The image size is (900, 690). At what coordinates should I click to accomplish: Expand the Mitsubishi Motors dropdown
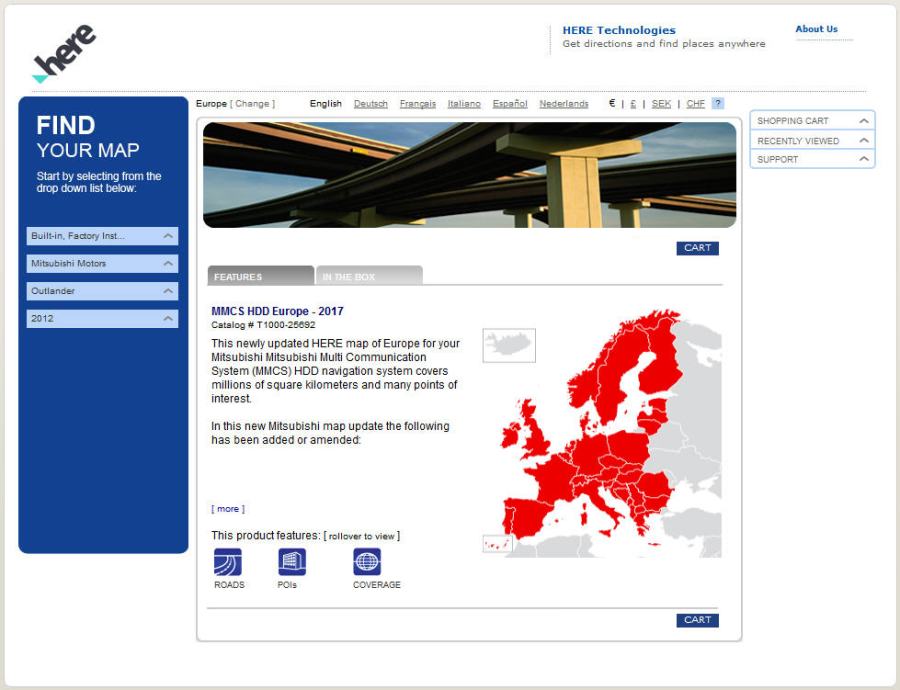click(x=102, y=263)
